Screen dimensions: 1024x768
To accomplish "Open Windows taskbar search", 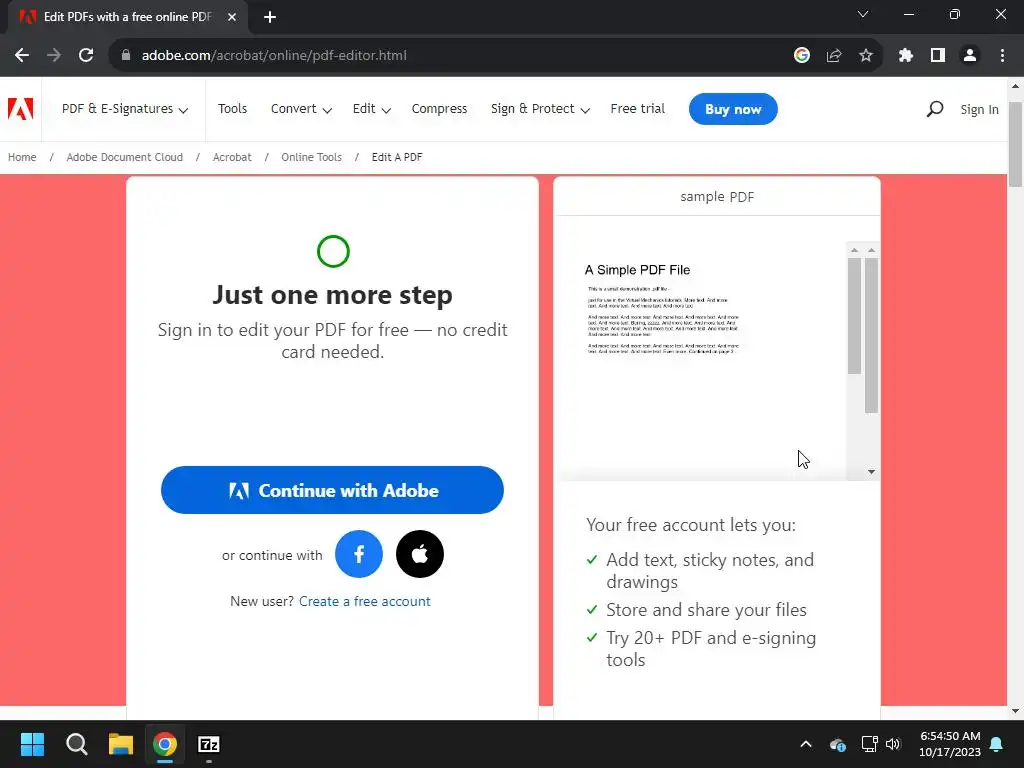I will (76, 744).
